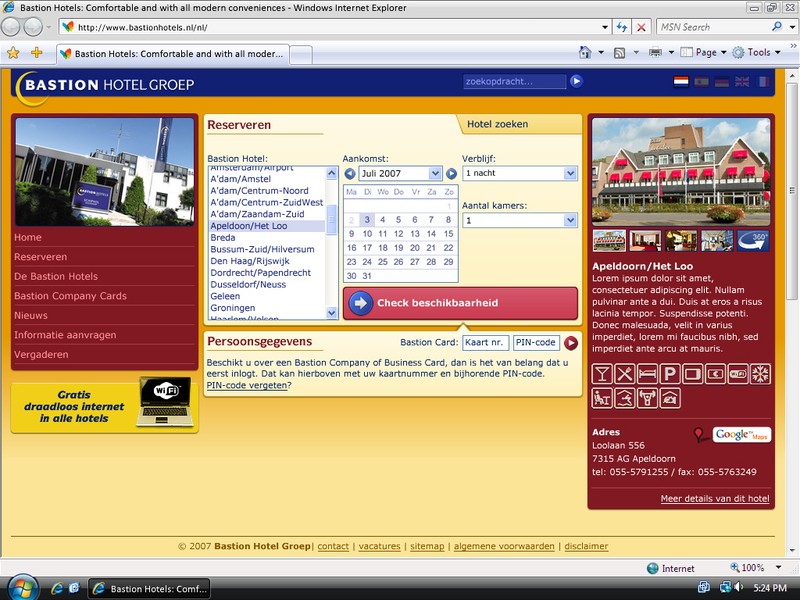Click the Kaart nr. input field

tap(485, 343)
